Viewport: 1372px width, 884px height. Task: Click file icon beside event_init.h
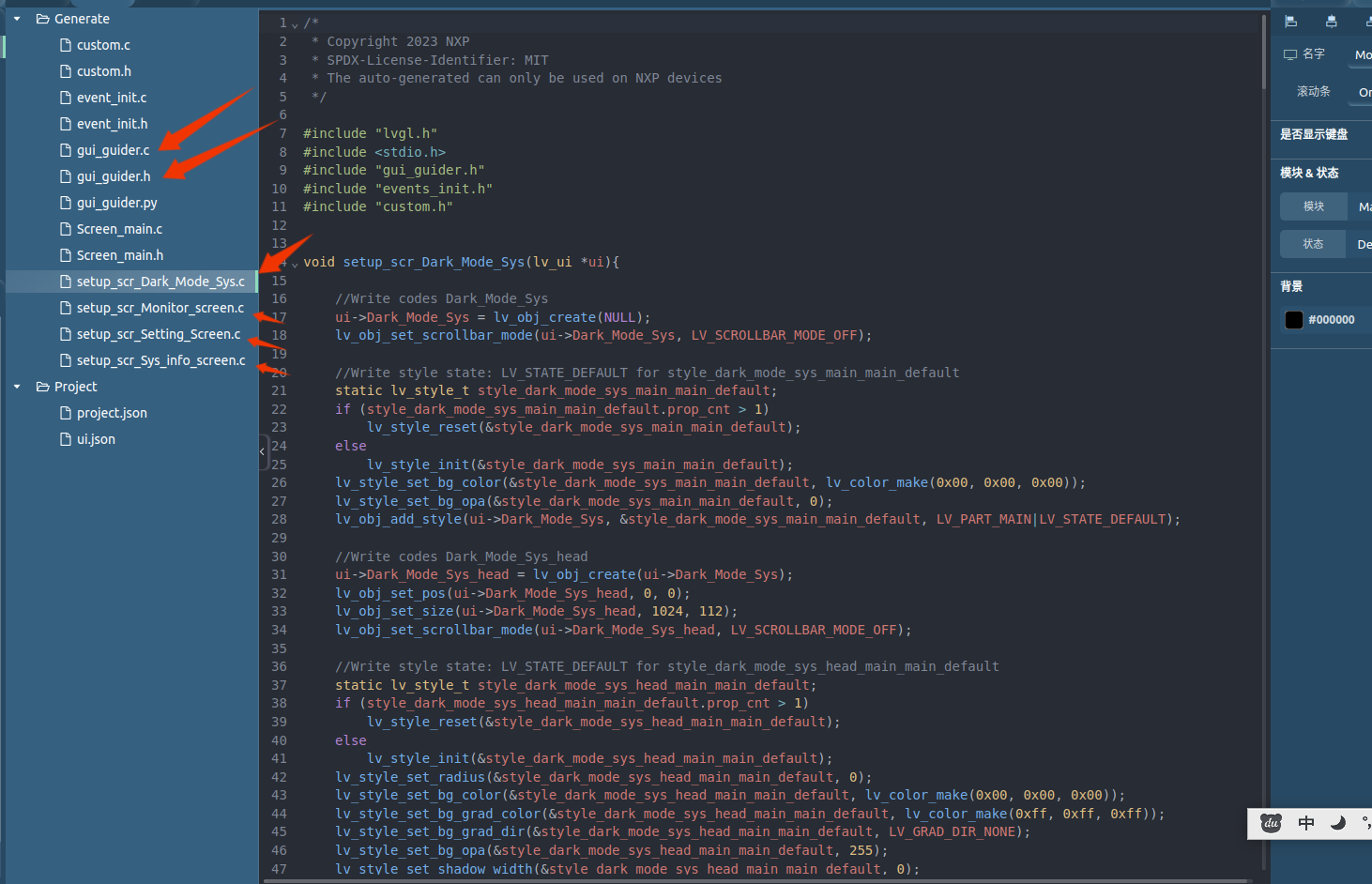pos(66,124)
